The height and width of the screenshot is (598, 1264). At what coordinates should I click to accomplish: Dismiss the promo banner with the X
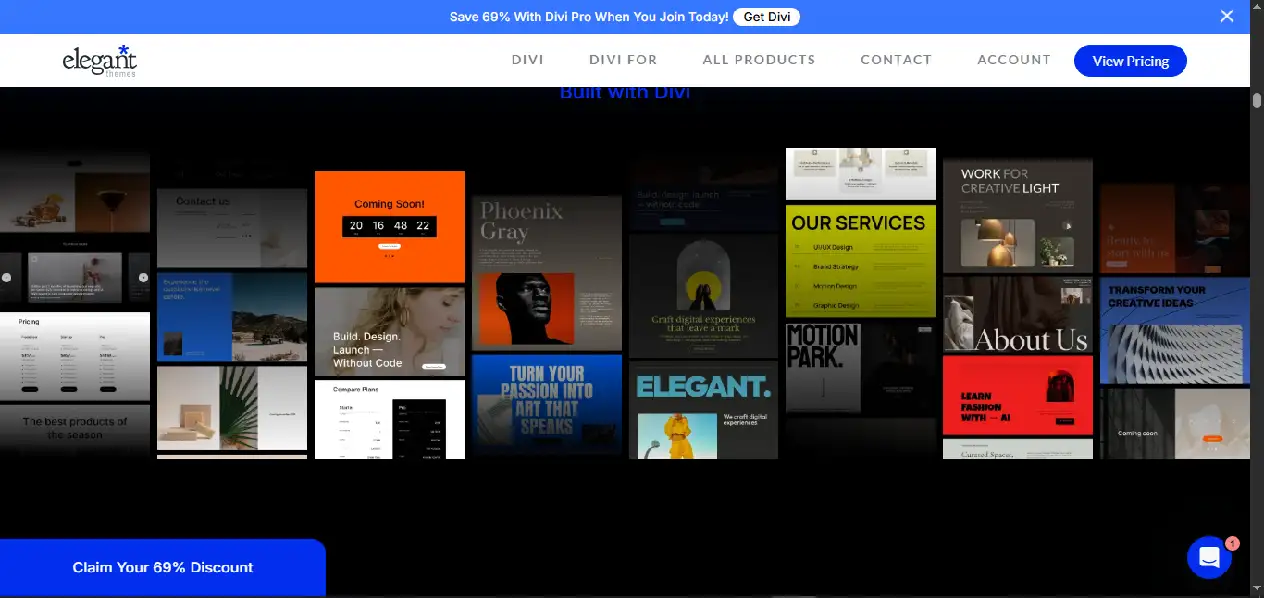[x=1227, y=16]
